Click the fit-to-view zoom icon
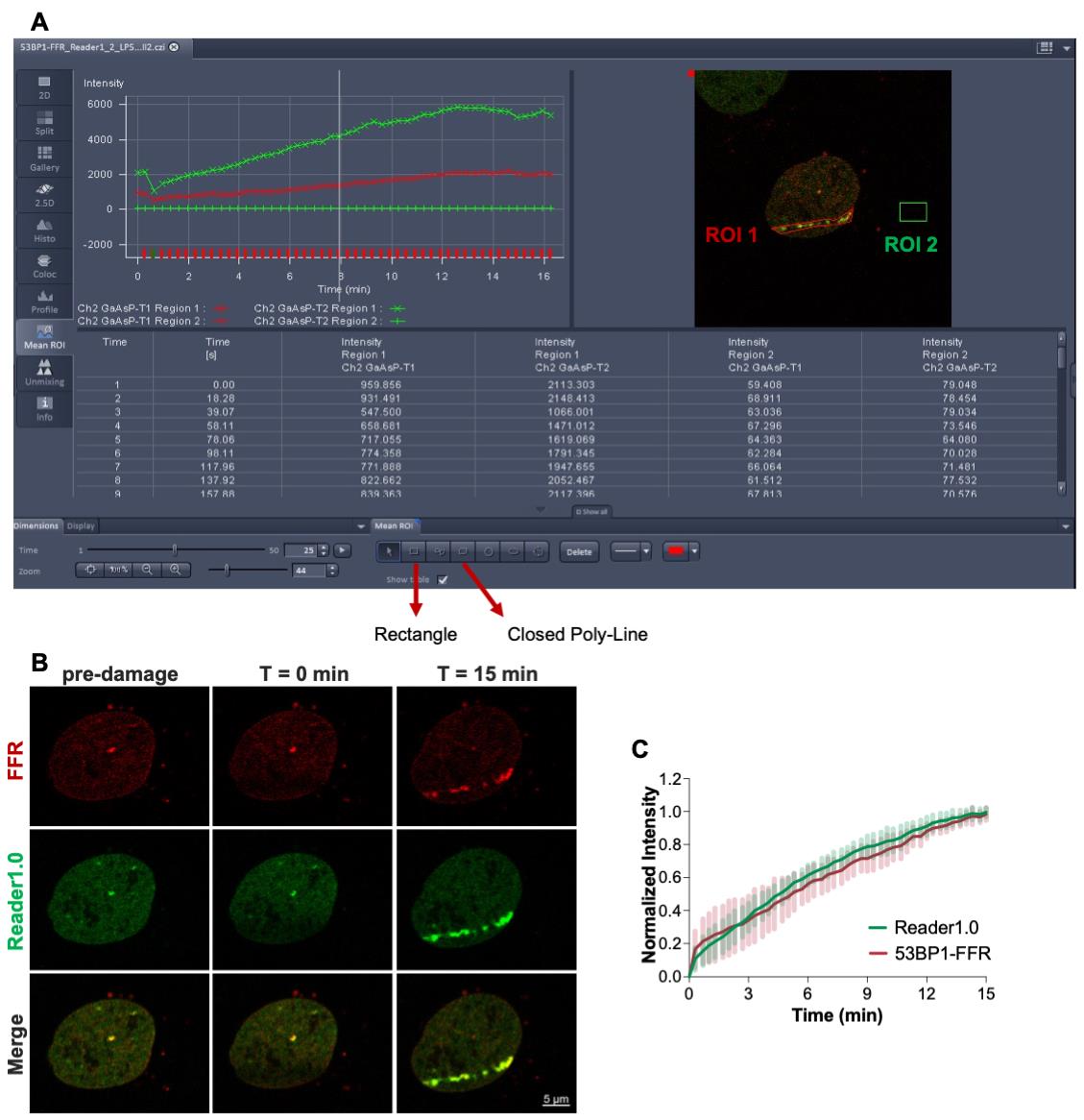The width and height of the screenshot is (1084, 1120). point(90,570)
